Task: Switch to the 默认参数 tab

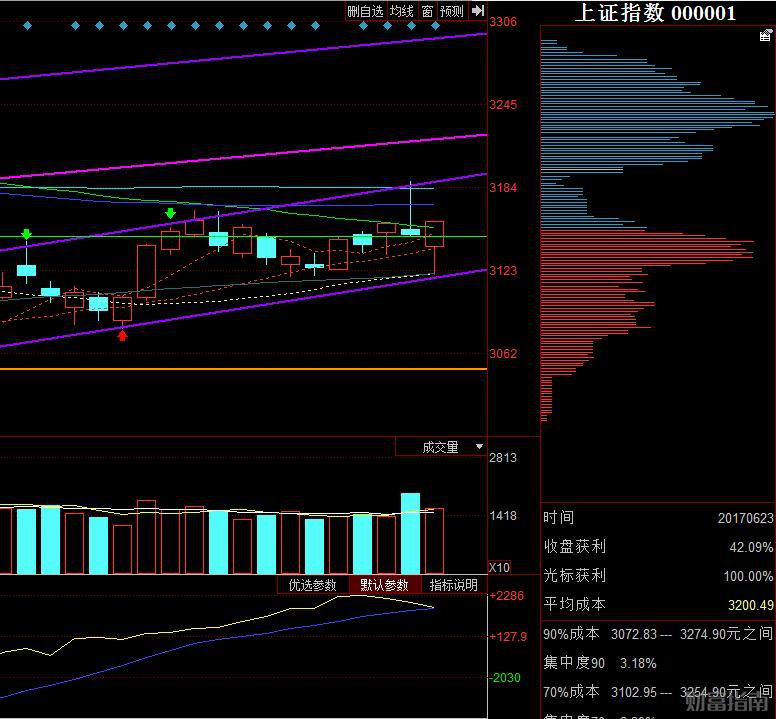Action: click(385, 585)
